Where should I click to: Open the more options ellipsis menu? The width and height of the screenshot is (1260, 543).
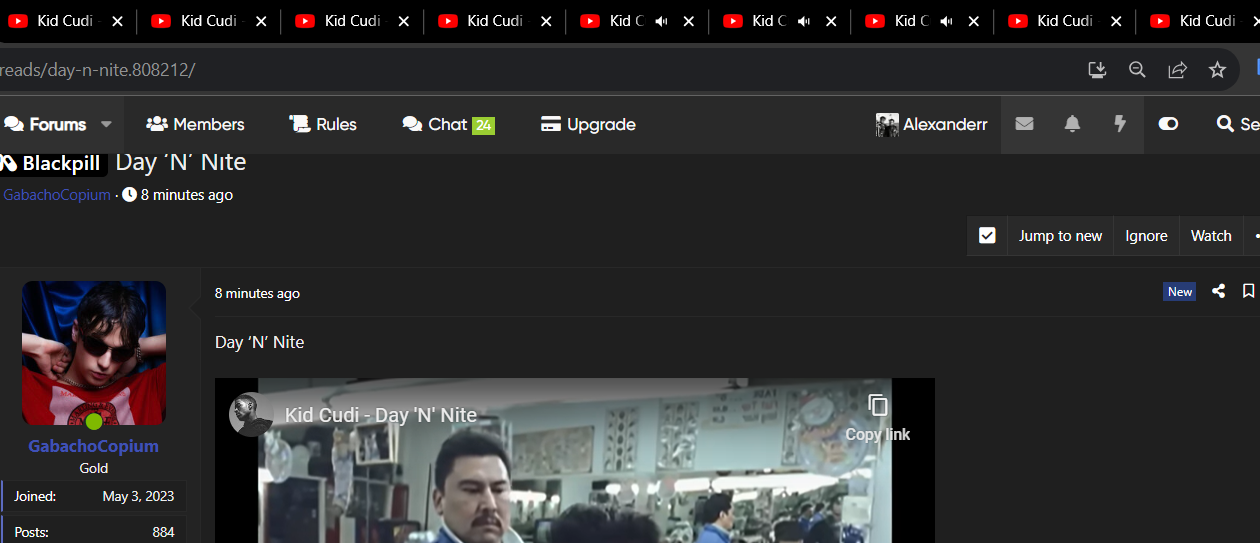1254,236
